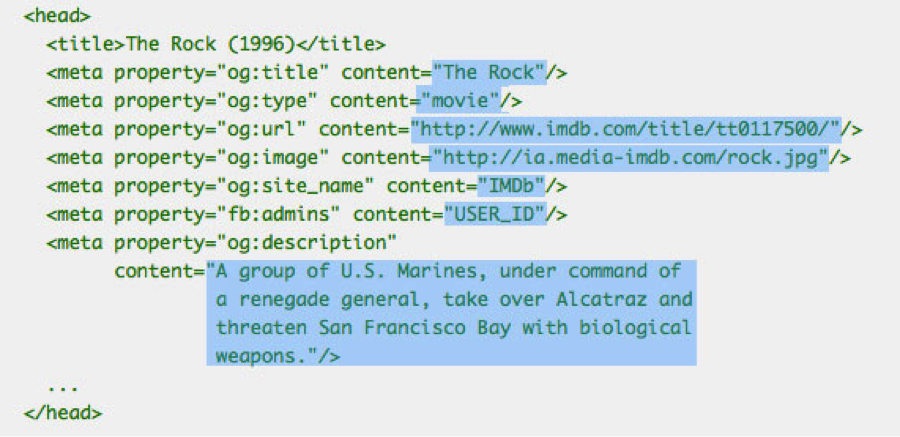Click description ending "weapons."
This screenshot has width=900, height=437.
click(267, 356)
